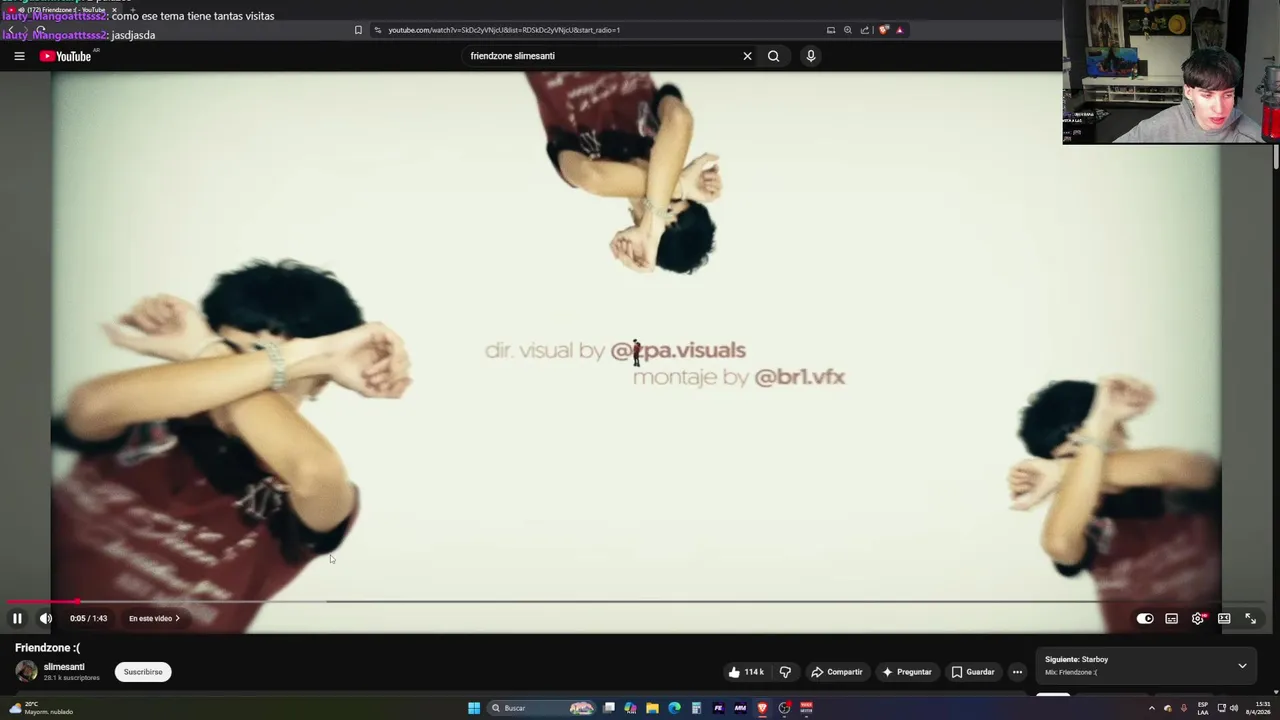Open the zoom magnifier in address bar
This screenshot has height=720, width=1280.
848,30
